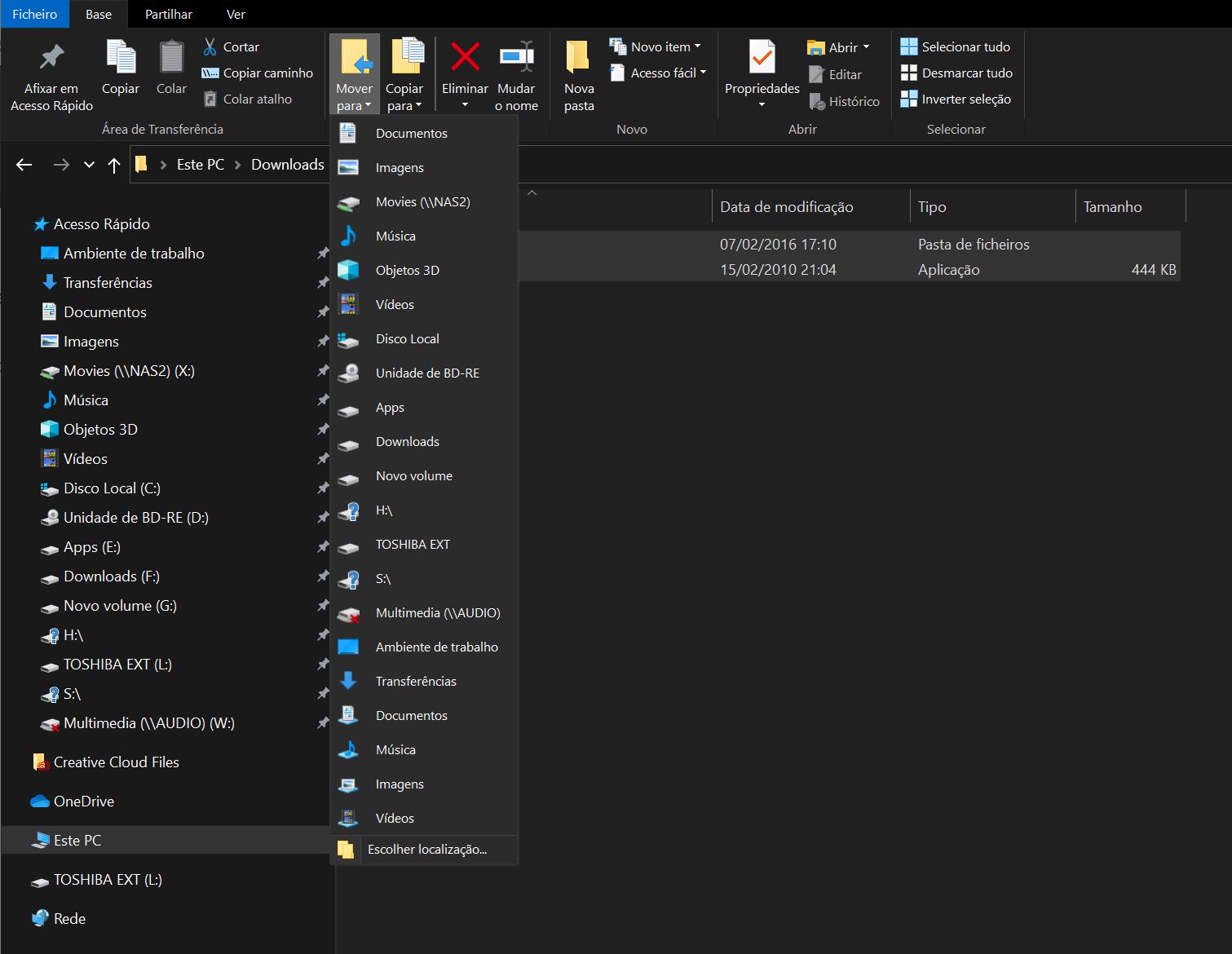1232x954 pixels.
Task: Choose Novo volume in Mover para menu
Action: point(424,475)
